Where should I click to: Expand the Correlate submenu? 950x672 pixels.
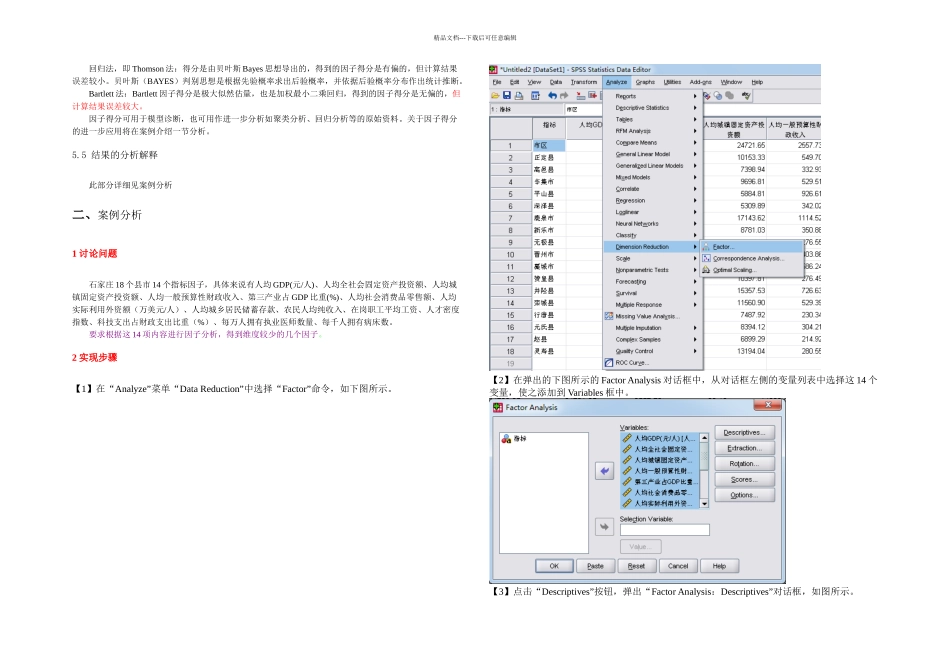[627, 188]
